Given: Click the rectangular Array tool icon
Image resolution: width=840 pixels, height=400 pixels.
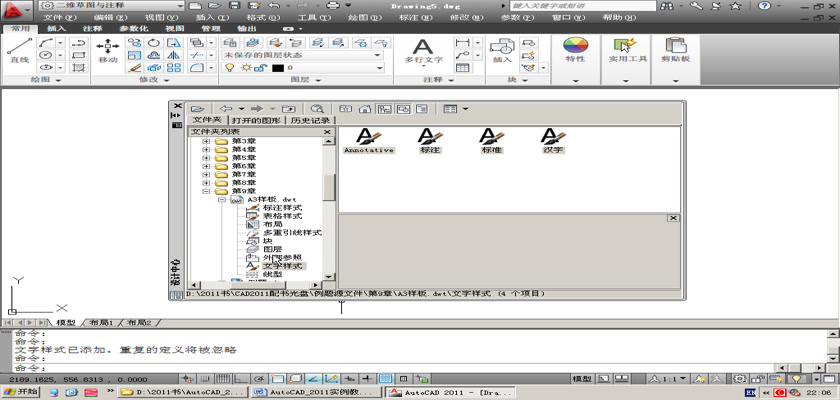Looking at the screenshot, I should pos(174,67).
